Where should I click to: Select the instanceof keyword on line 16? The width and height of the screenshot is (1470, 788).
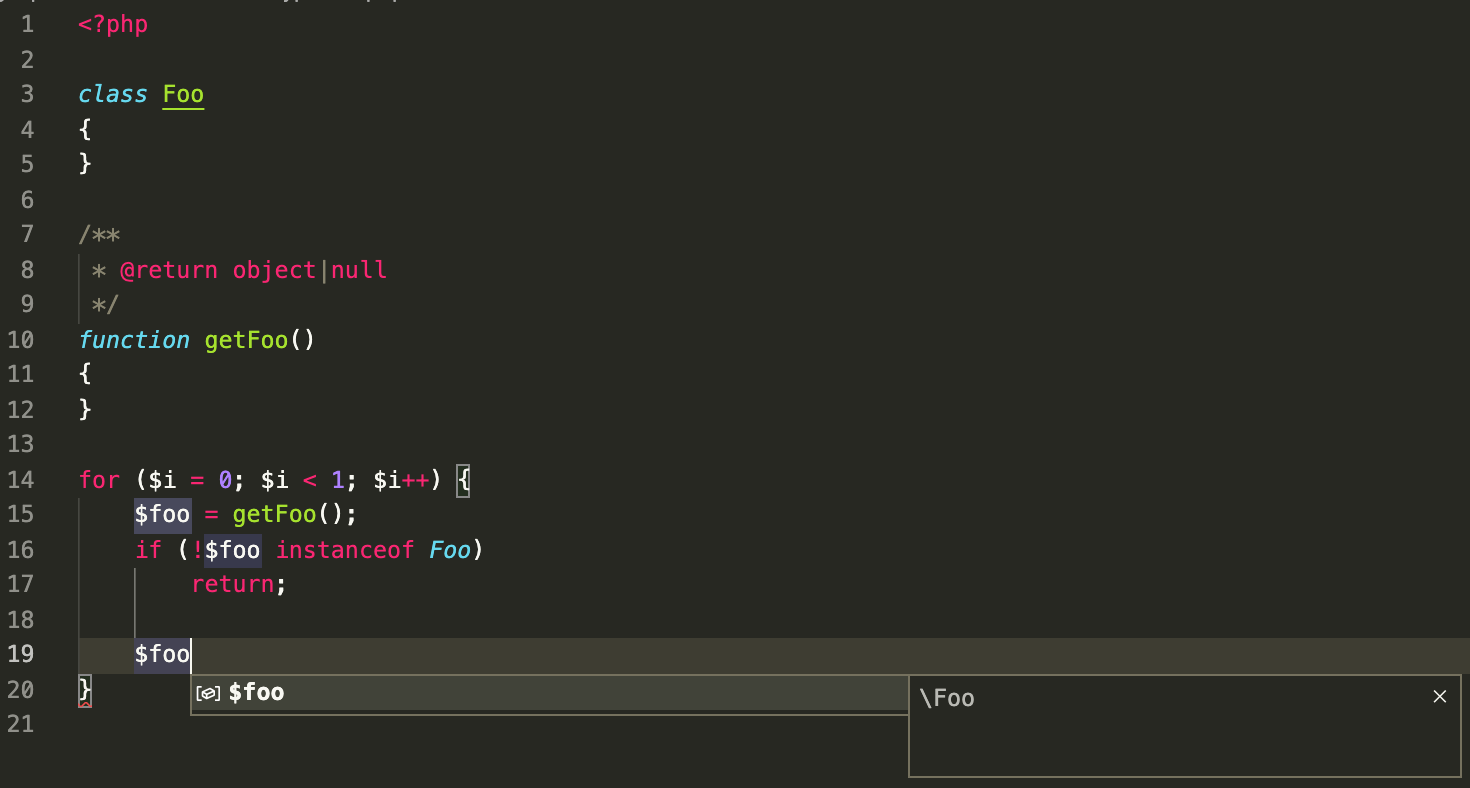(x=345, y=549)
